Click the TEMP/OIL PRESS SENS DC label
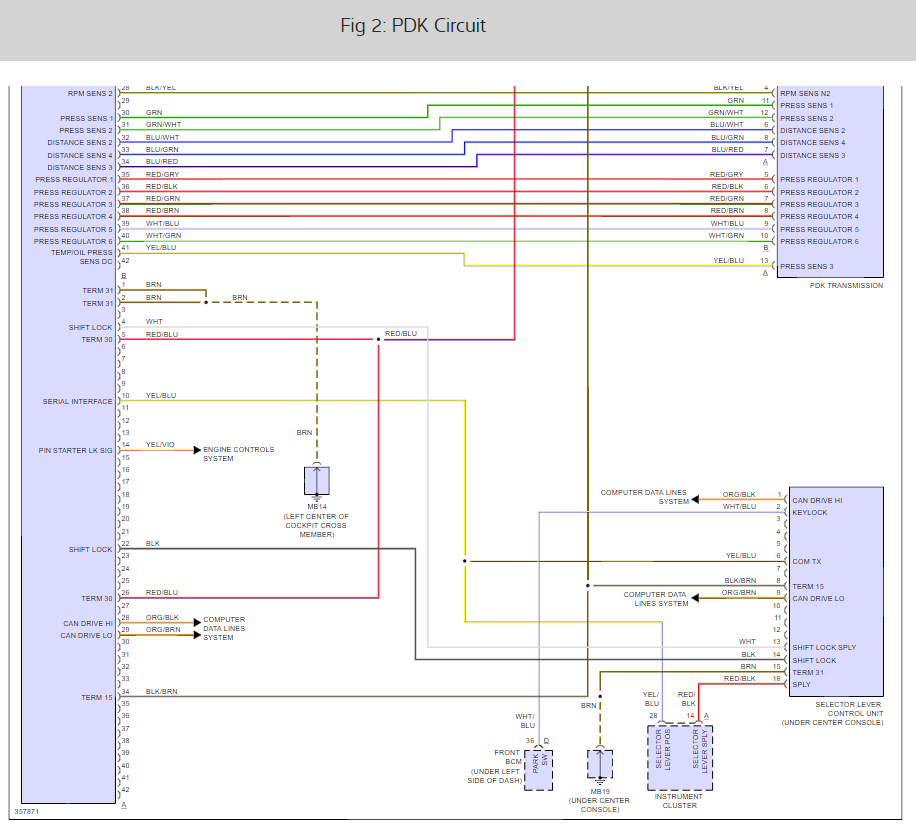916x837 pixels. [82, 257]
